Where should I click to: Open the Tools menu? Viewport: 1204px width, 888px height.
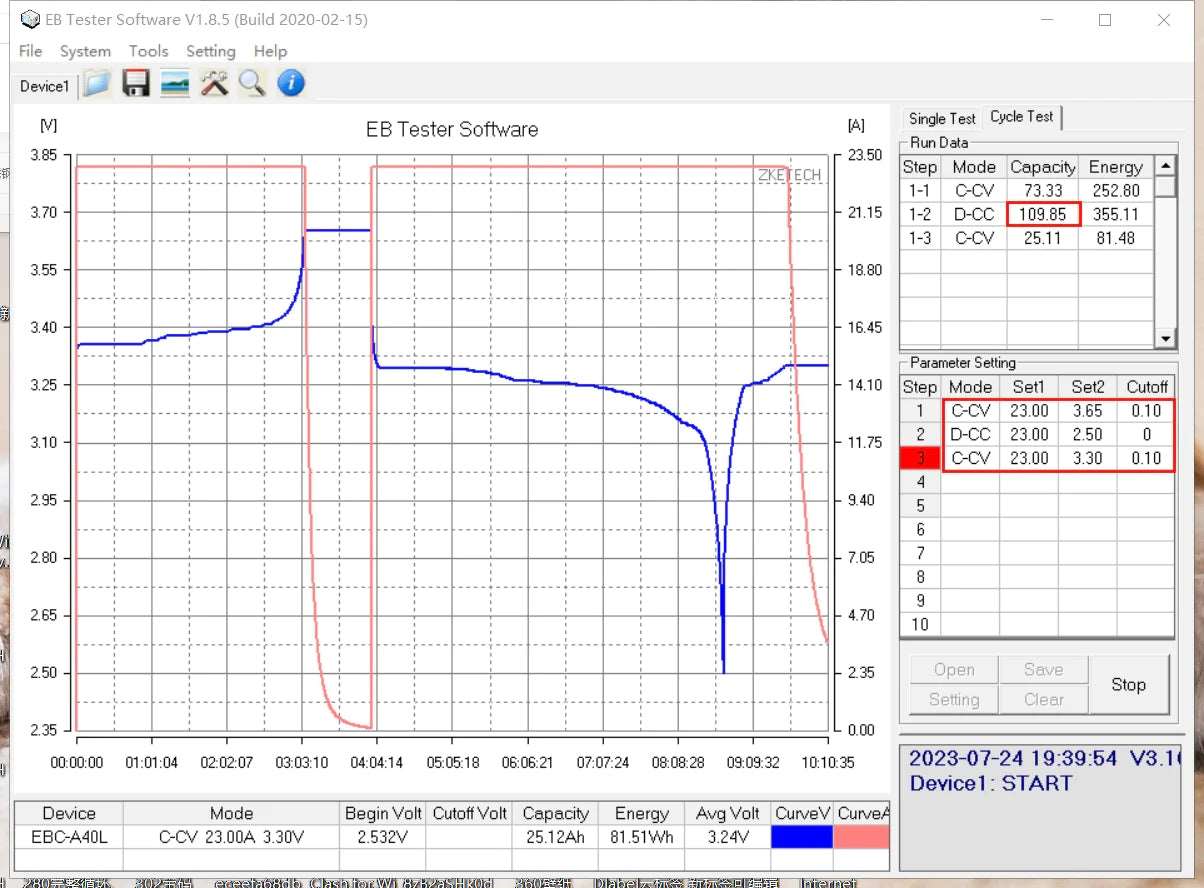(x=148, y=51)
